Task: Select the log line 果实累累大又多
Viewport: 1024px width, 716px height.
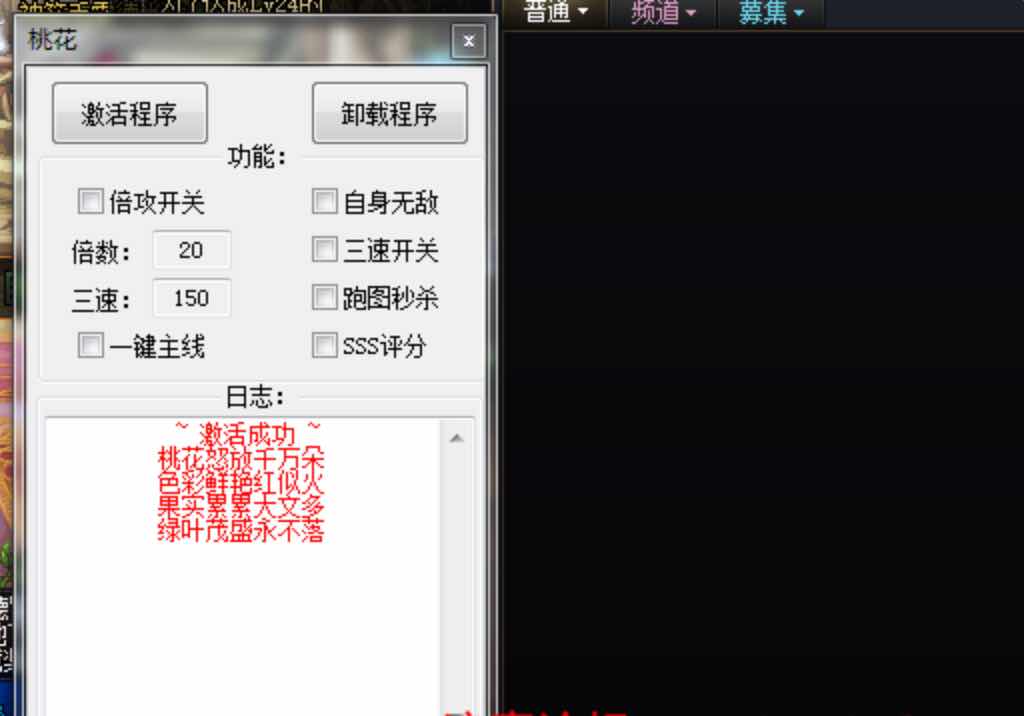Action: point(241,506)
